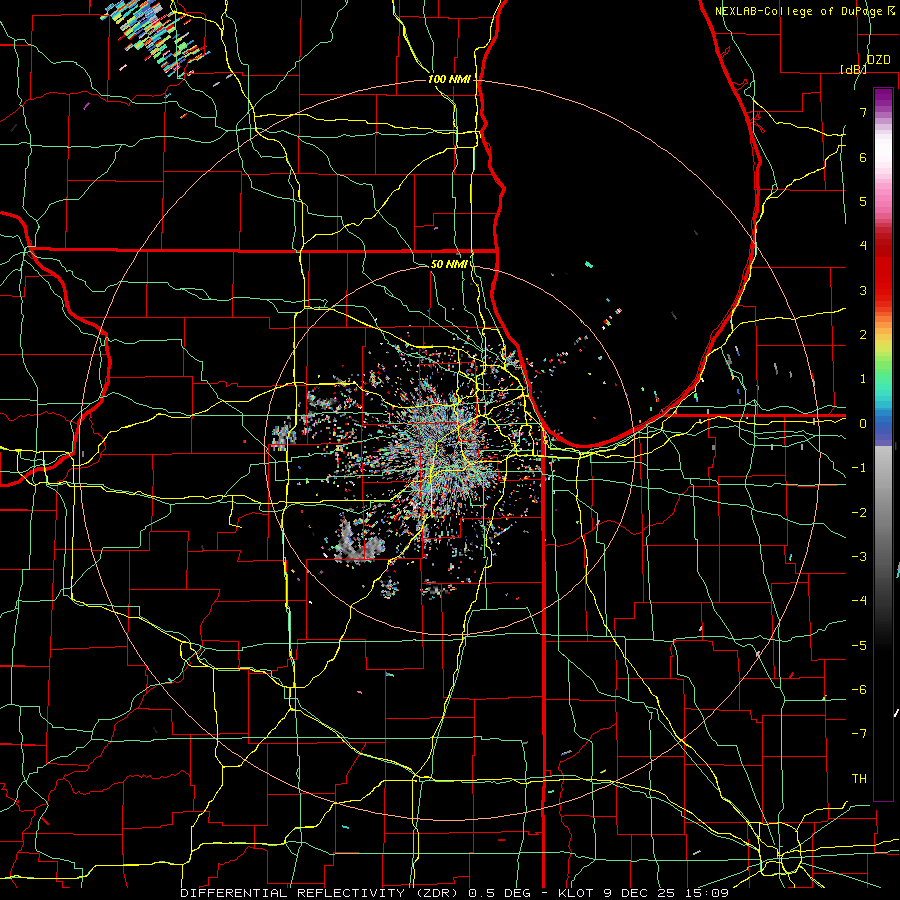Click the "KLOT" station ID in the caption
Screen dimensions: 900x900
[x=578, y=893]
